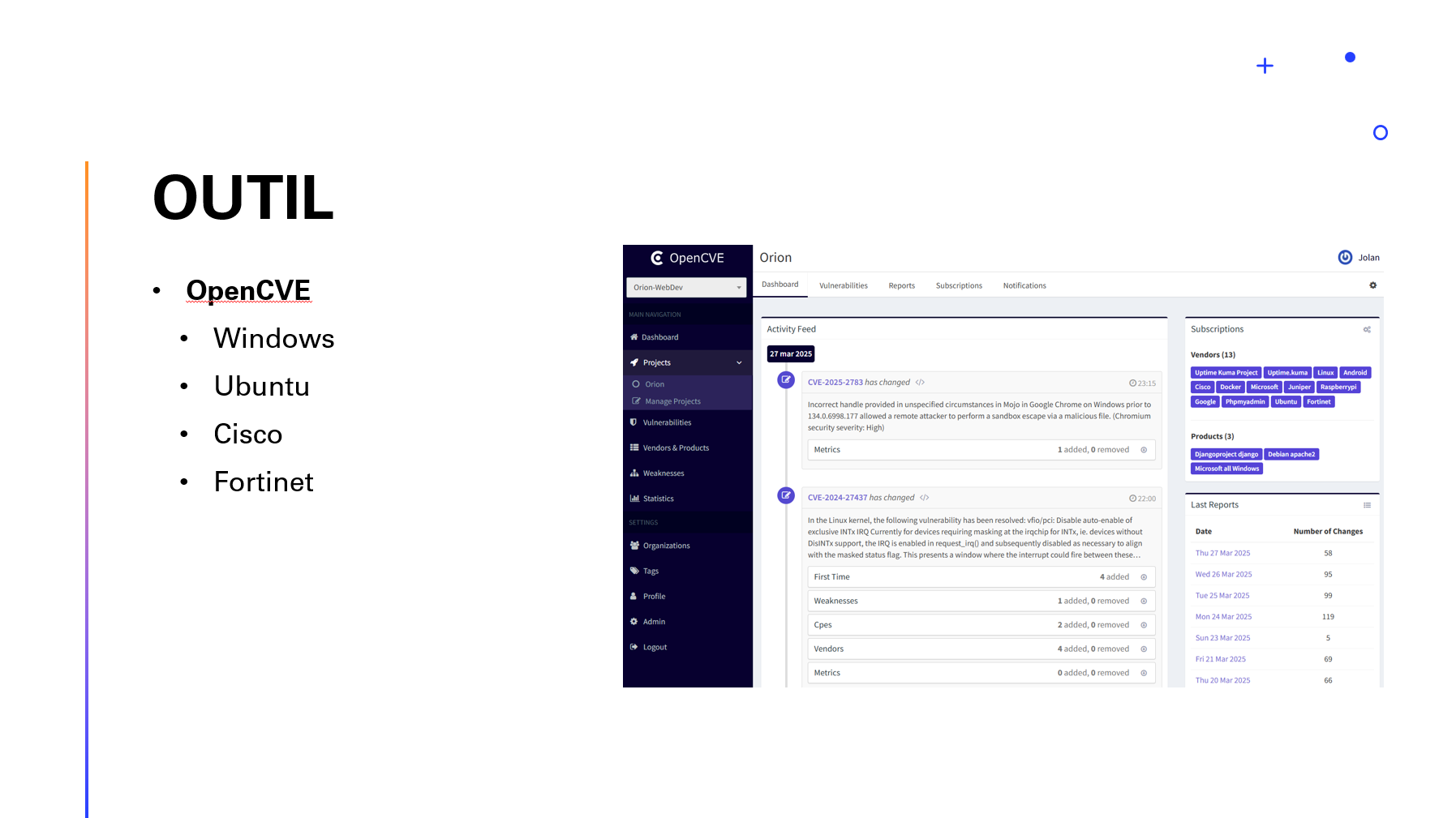The width and height of the screenshot is (1456, 818).
Task: Open the Admin gear icon in sidebar
Action: 634,622
